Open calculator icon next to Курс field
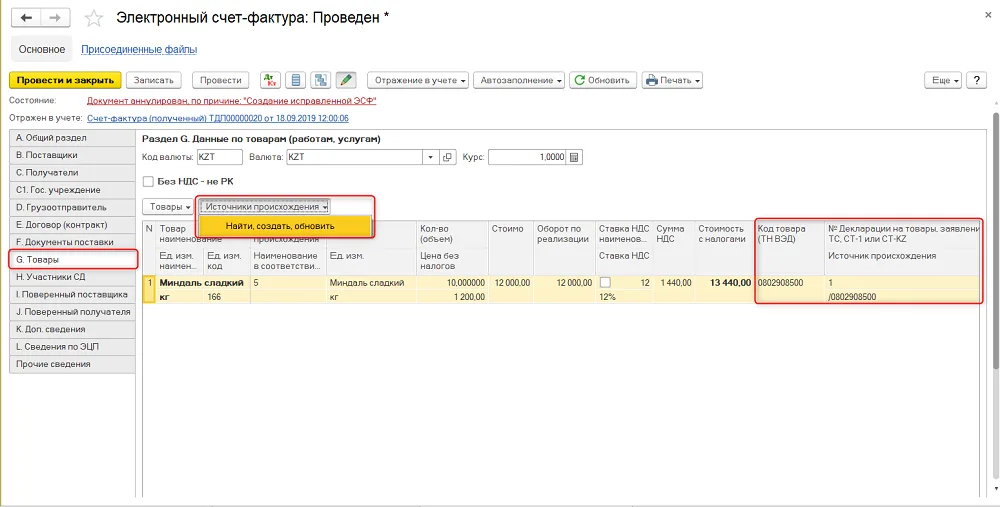Image resolution: width=1000 pixels, height=507 pixels. 574,157
